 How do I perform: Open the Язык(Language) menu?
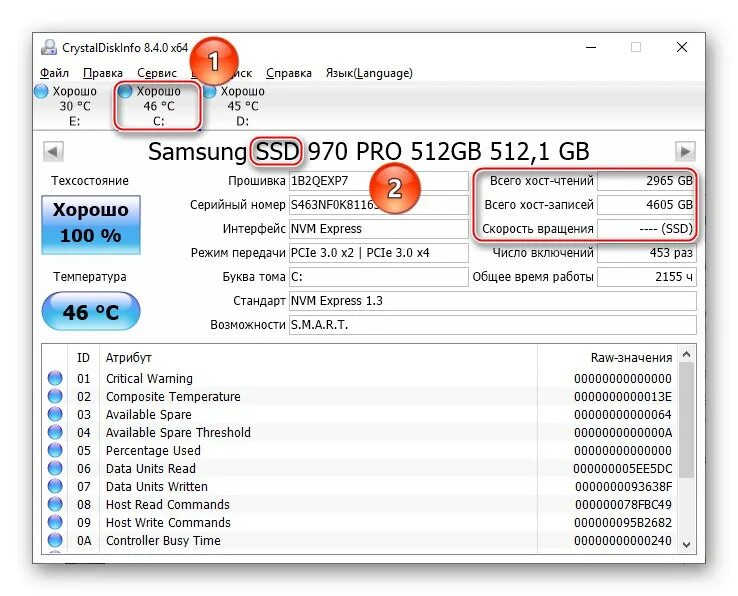[369, 73]
